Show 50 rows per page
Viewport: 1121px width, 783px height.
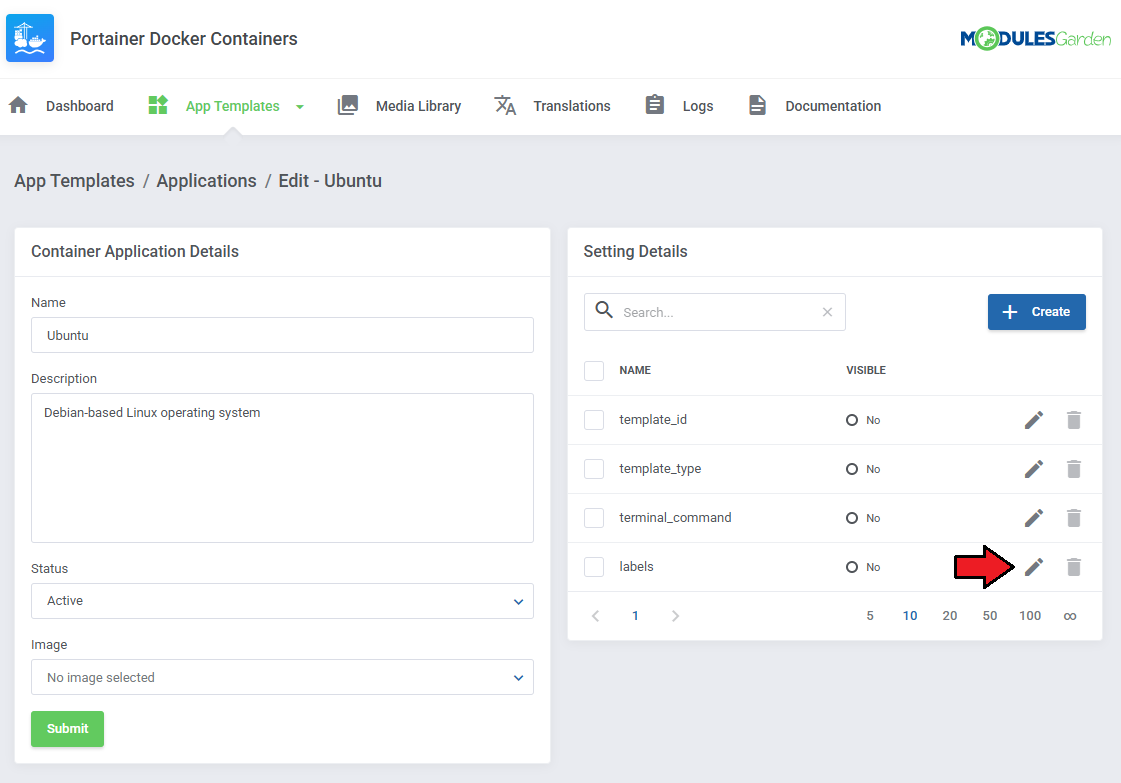989,616
